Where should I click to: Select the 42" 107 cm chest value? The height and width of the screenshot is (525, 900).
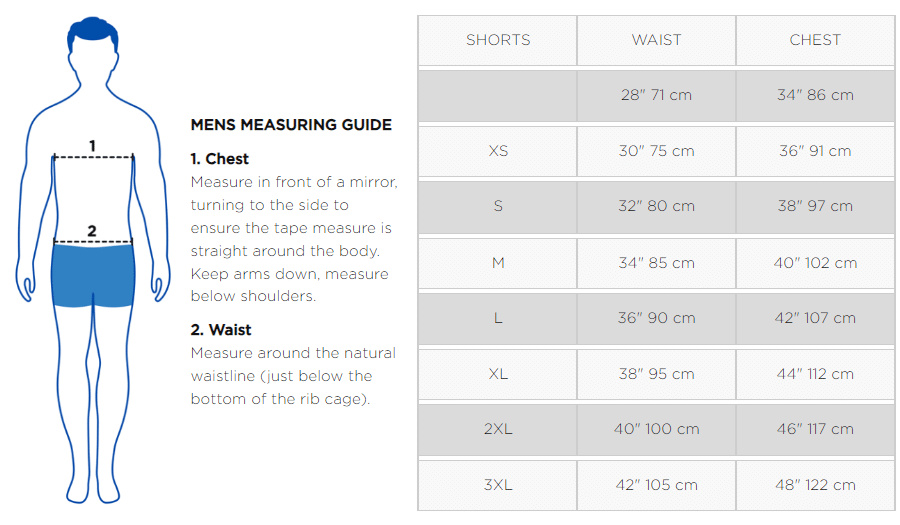(x=815, y=318)
